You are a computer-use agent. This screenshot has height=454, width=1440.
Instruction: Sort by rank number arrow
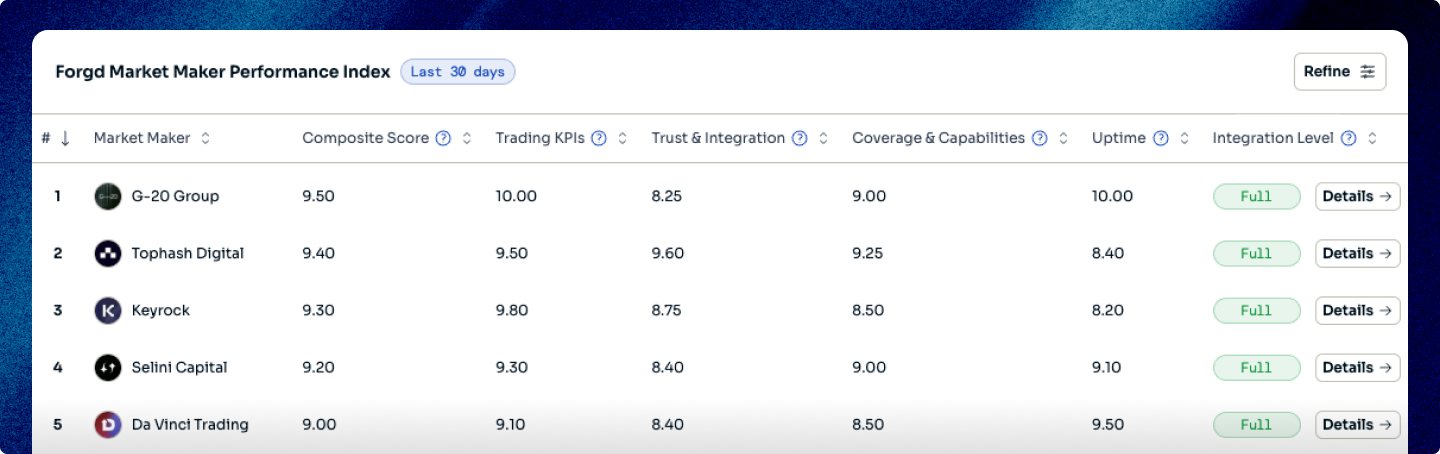coord(65,139)
